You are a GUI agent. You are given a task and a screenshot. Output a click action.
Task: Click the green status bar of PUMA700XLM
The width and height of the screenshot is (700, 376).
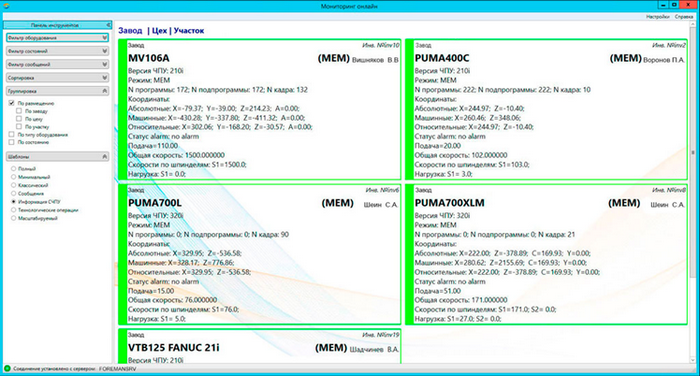(409, 254)
